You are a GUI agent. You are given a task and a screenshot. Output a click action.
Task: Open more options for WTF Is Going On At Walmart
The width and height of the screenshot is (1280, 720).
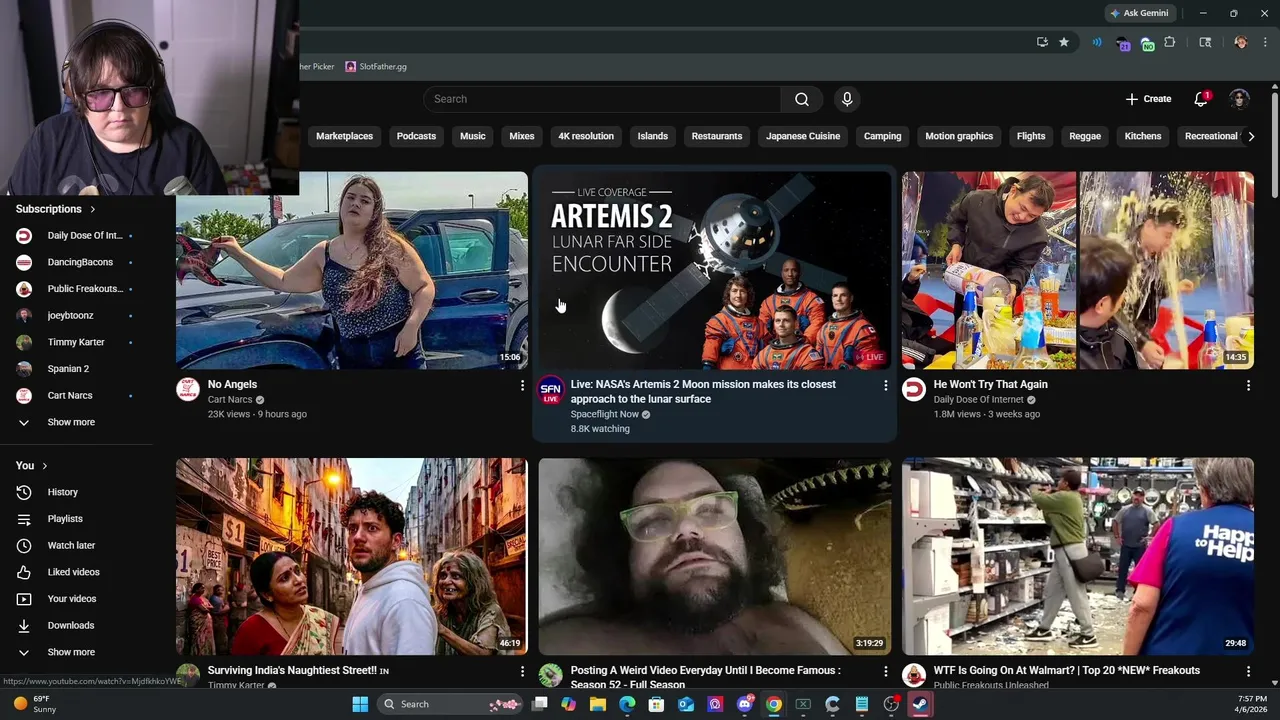coord(1248,671)
